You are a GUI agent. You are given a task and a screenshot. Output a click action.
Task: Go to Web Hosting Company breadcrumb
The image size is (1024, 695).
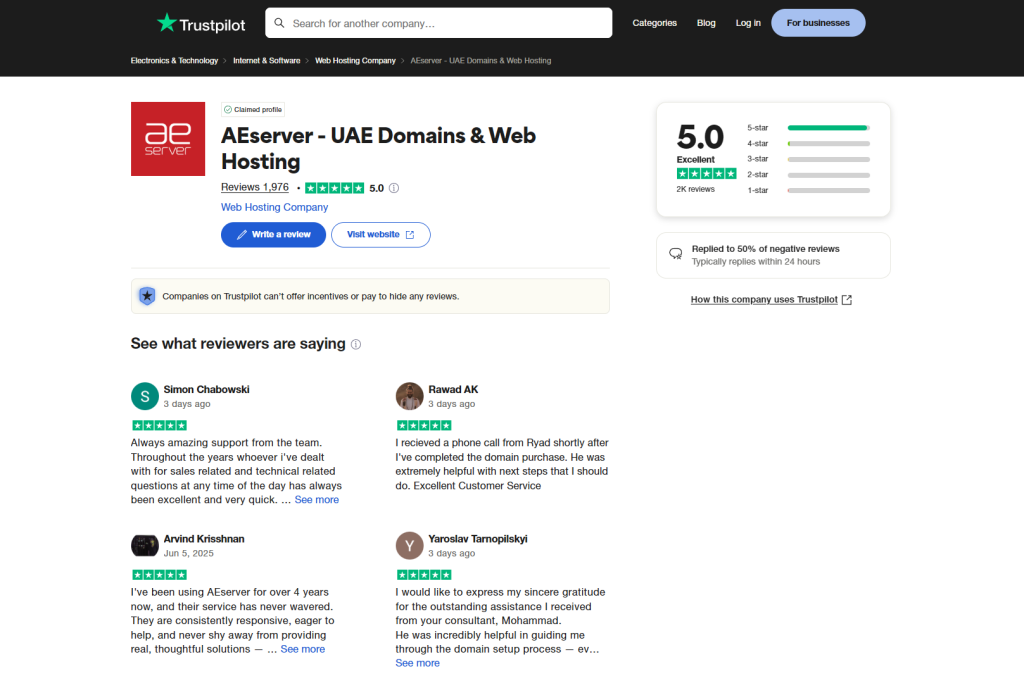pyautogui.click(x=355, y=61)
